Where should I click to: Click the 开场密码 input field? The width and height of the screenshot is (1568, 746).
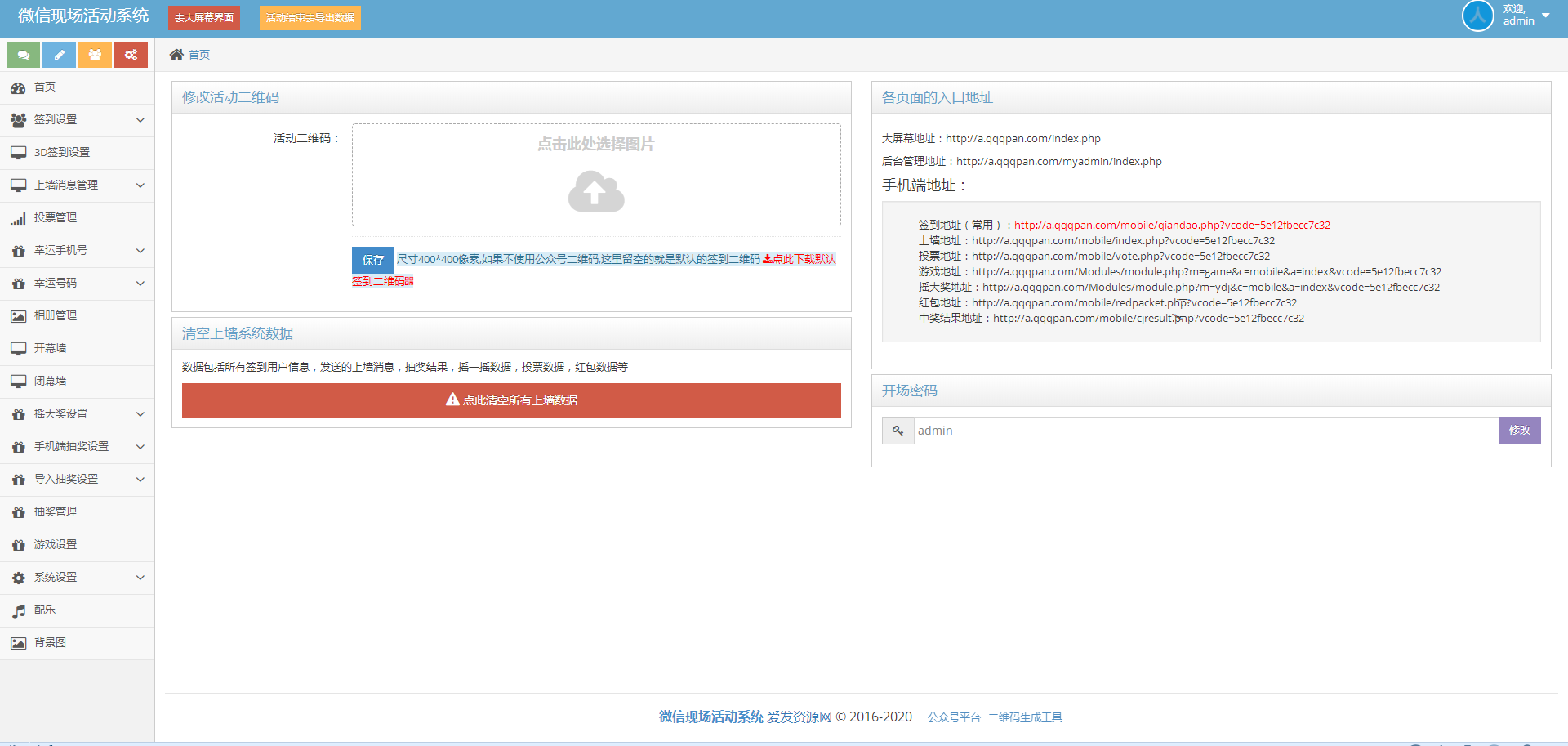point(1205,431)
